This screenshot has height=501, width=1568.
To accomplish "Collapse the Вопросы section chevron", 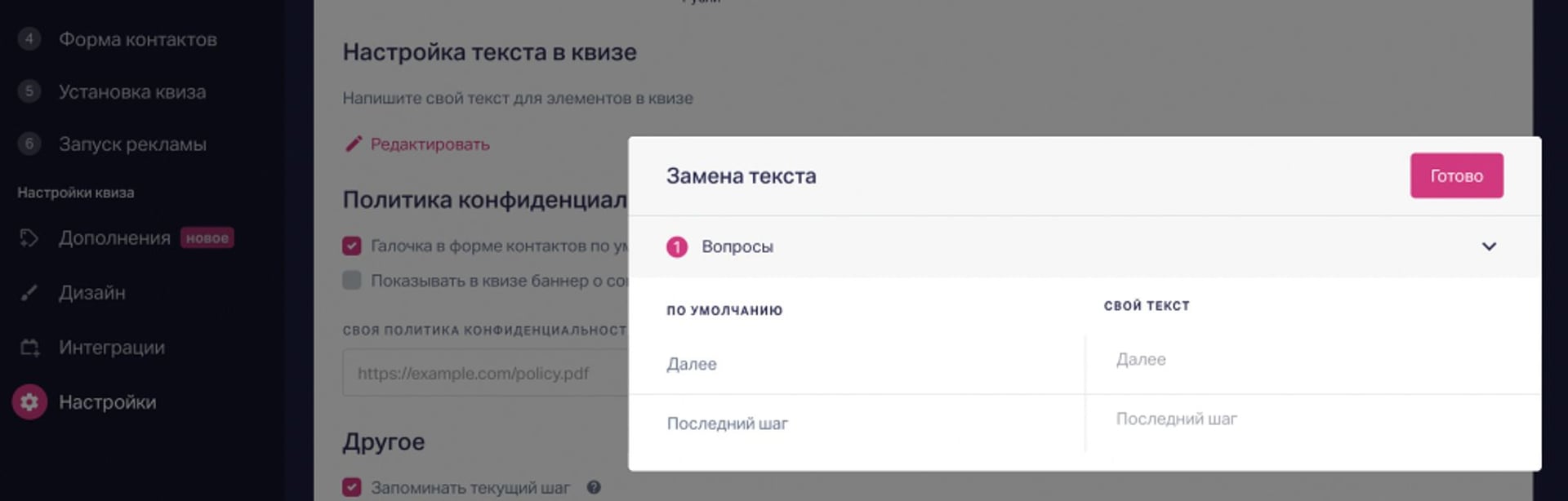I will tap(1489, 246).
